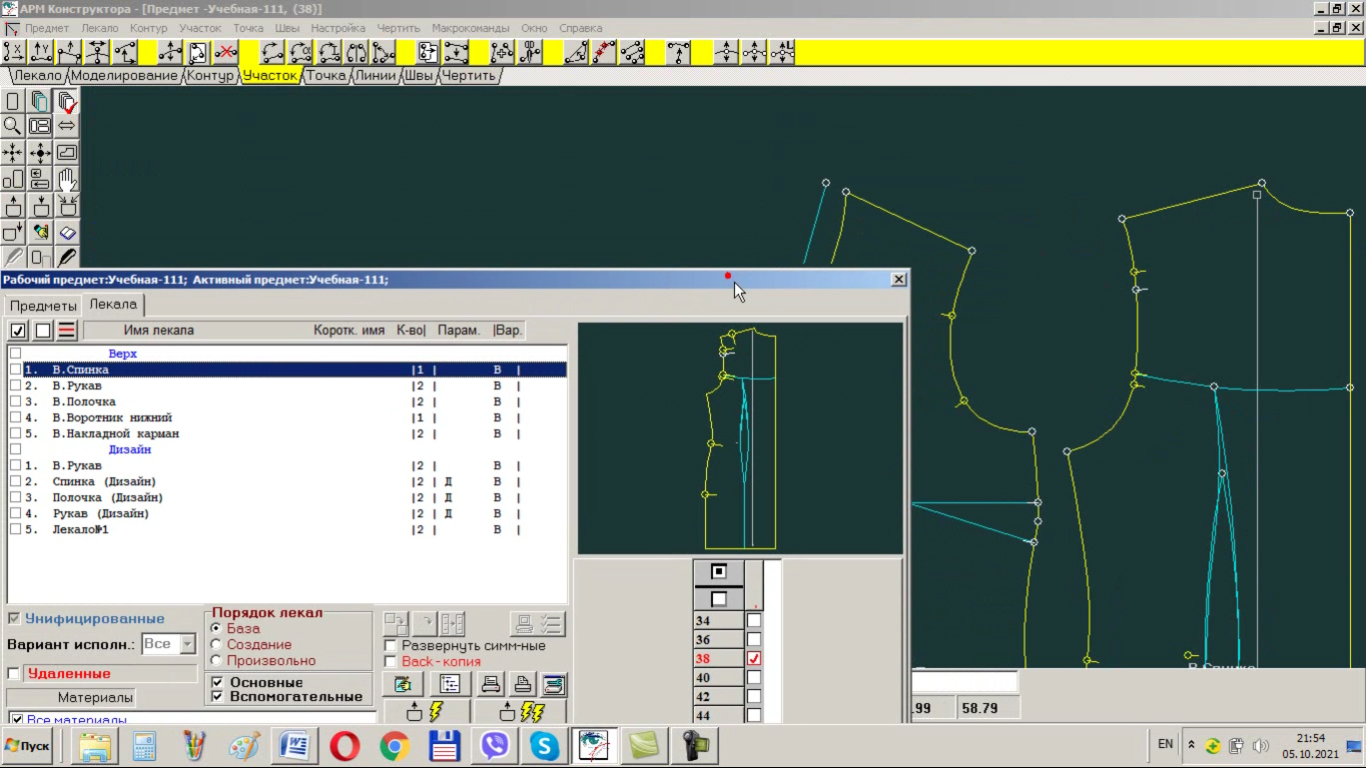Click the 'Материалы' button
This screenshot has width=1366, height=768.
[95, 698]
